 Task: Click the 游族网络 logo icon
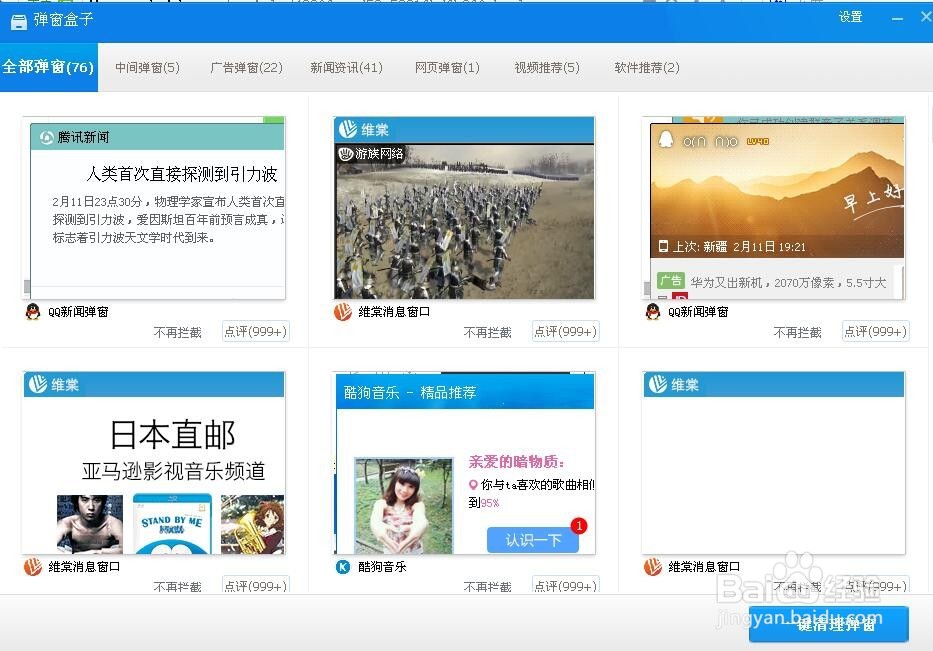click(346, 154)
